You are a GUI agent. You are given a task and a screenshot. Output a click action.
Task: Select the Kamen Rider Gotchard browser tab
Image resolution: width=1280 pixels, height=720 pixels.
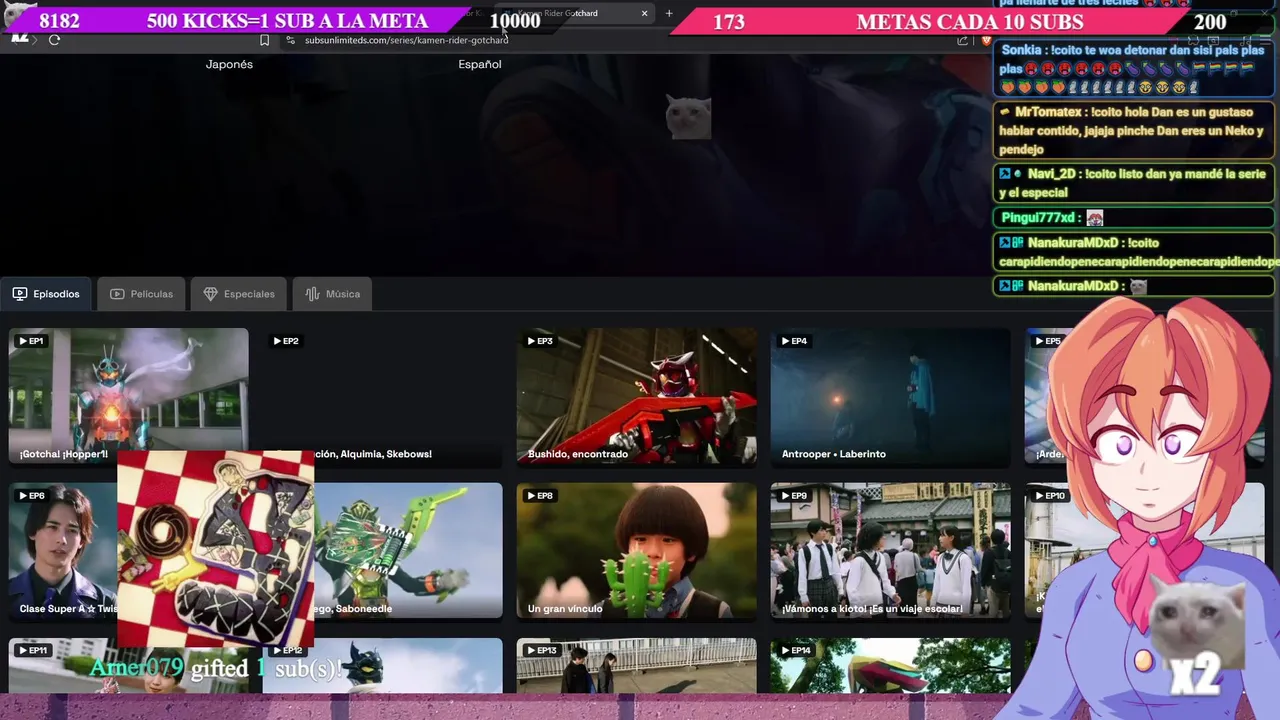[x=575, y=13]
